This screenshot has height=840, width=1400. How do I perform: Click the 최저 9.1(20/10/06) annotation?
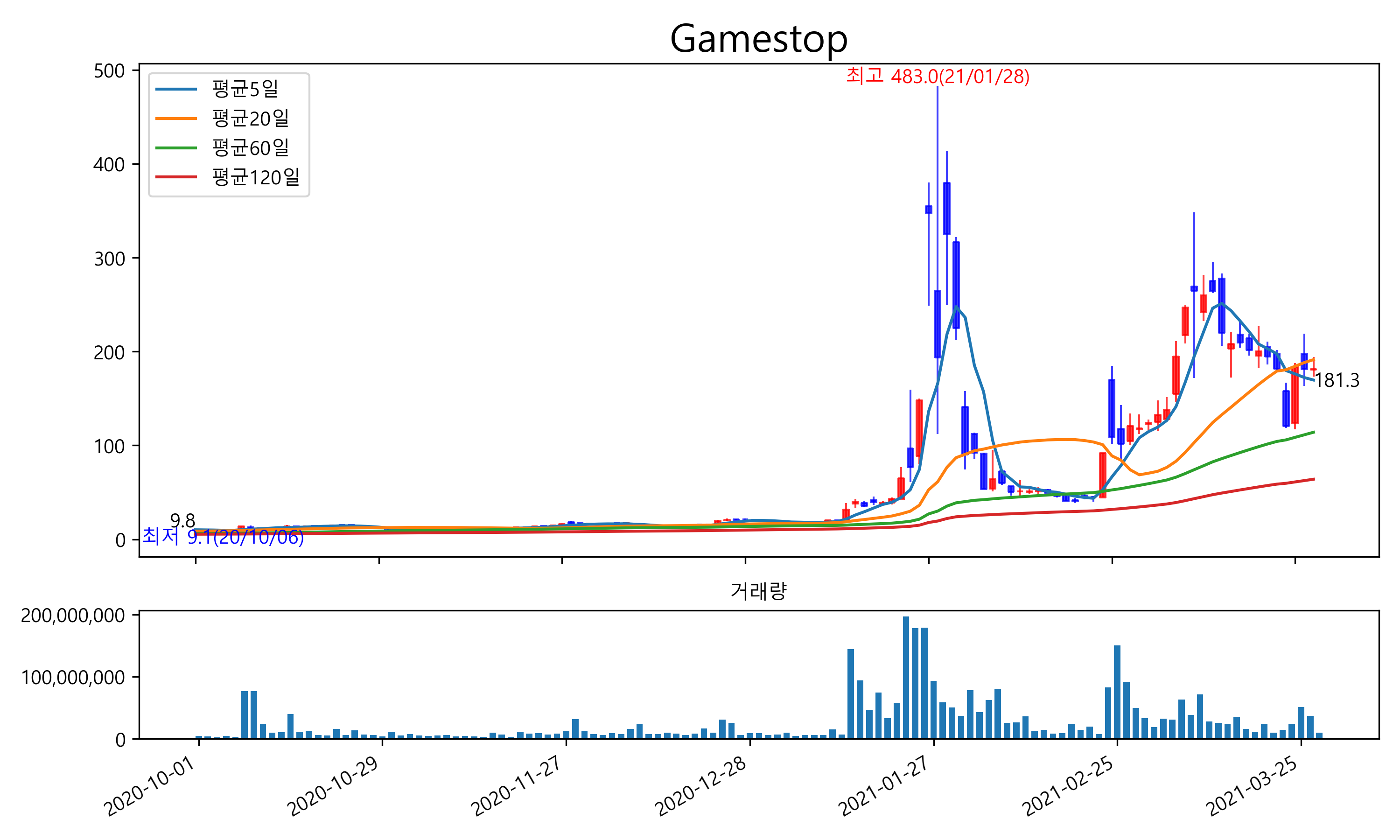click(x=223, y=537)
